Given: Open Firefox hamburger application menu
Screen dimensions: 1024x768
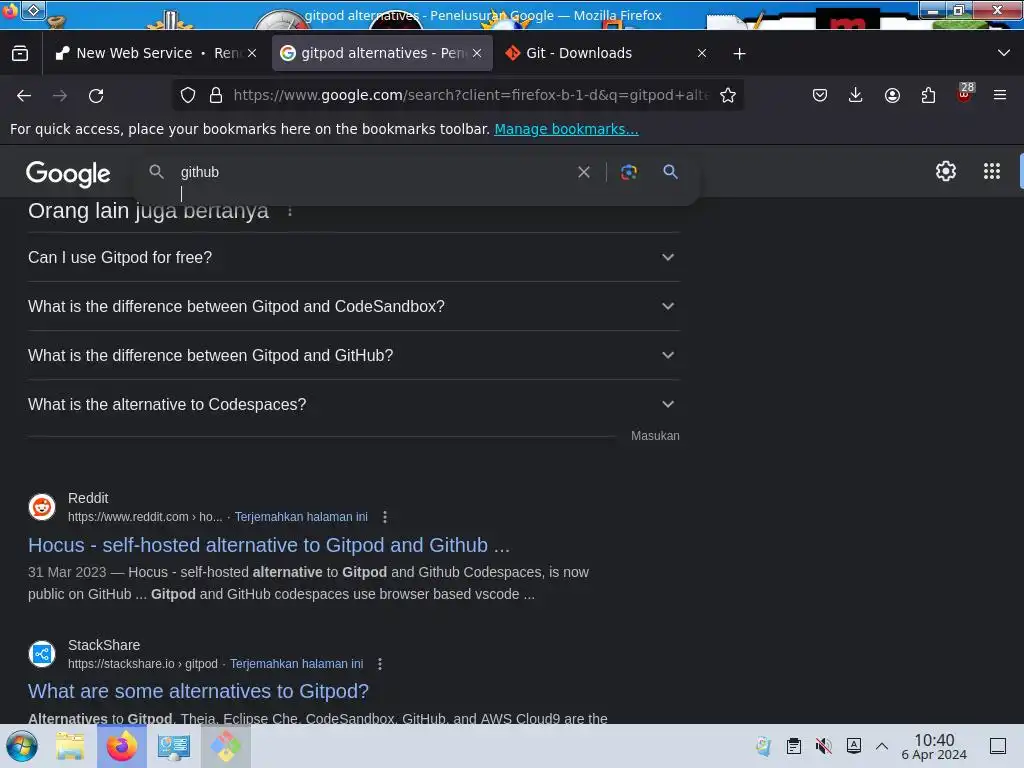Looking at the screenshot, I should (x=1000, y=95).
